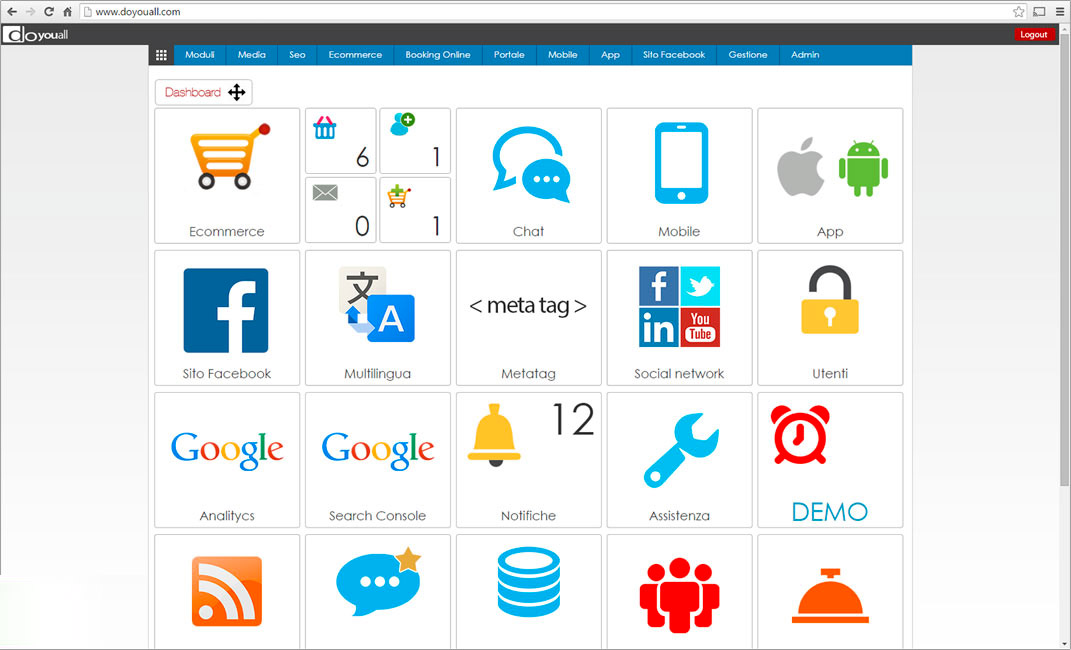This screenshot has height=650, width=1071.
Task: Click the Dashboard move arrows icon
Action: 236,92
